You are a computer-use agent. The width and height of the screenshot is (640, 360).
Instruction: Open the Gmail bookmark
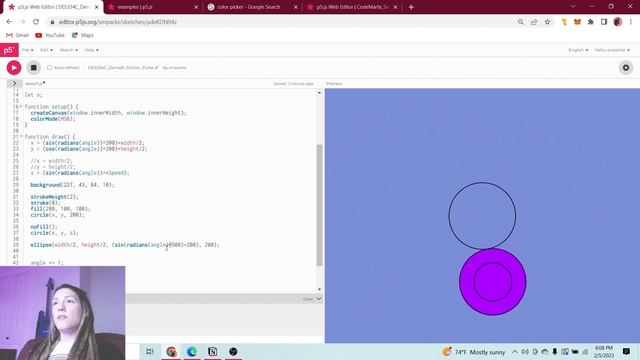coord(18,36)
